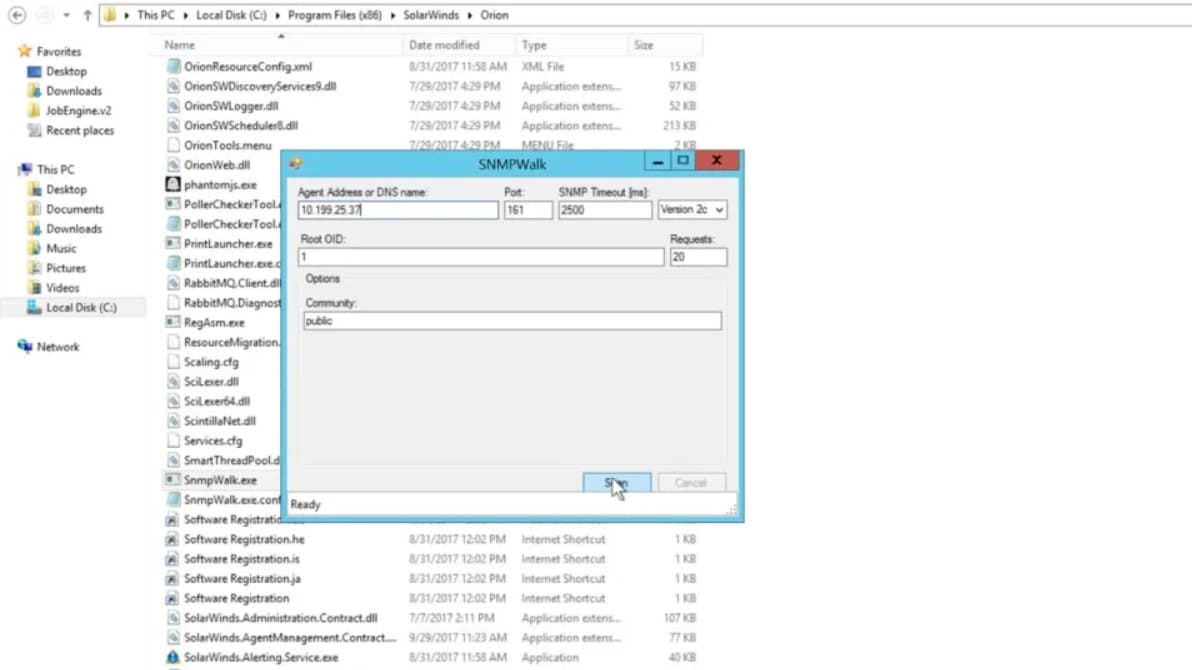Open JobEngine.v2 favorite folder

point(78,110)
